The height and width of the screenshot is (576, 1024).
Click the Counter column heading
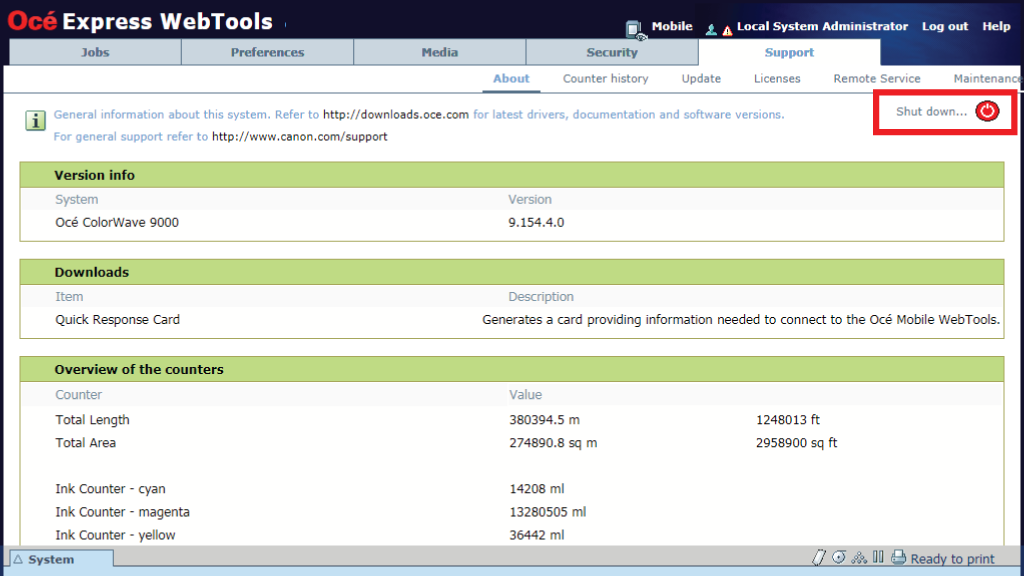[78, 394]
